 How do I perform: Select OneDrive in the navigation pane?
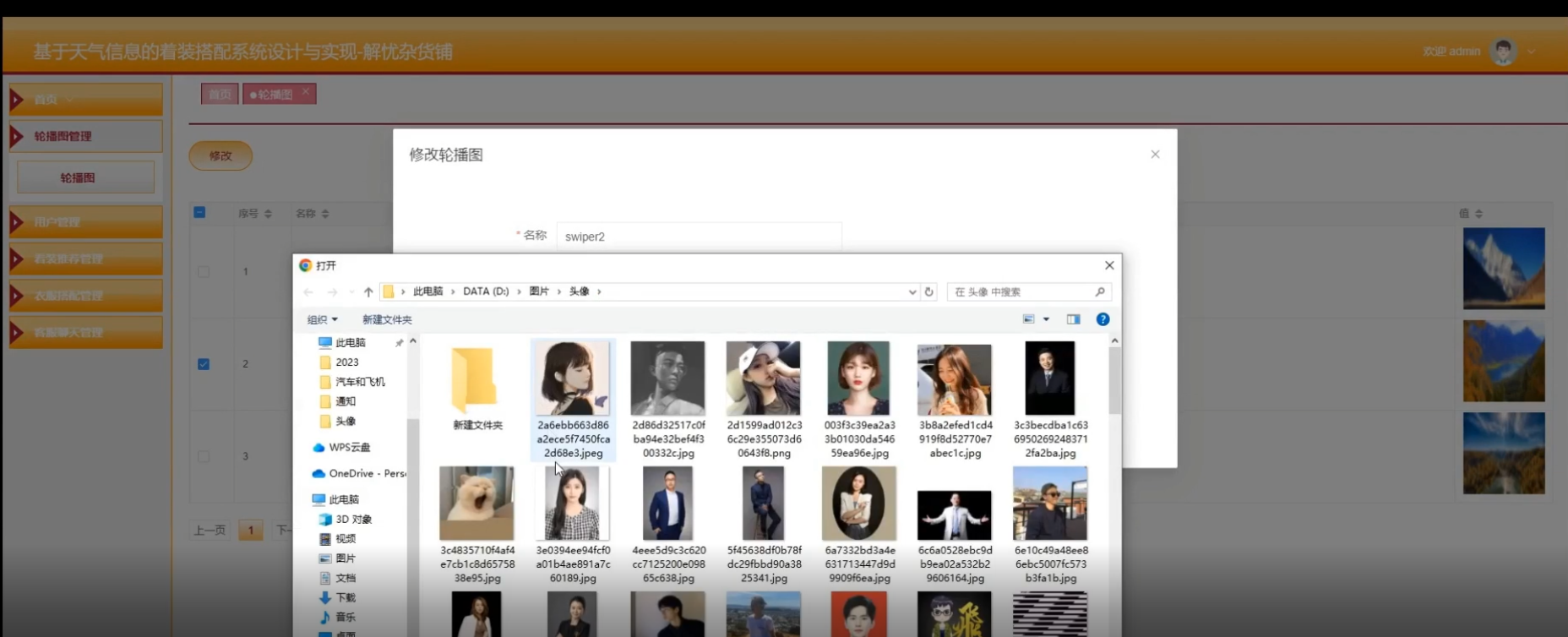[x=359, y=473]
